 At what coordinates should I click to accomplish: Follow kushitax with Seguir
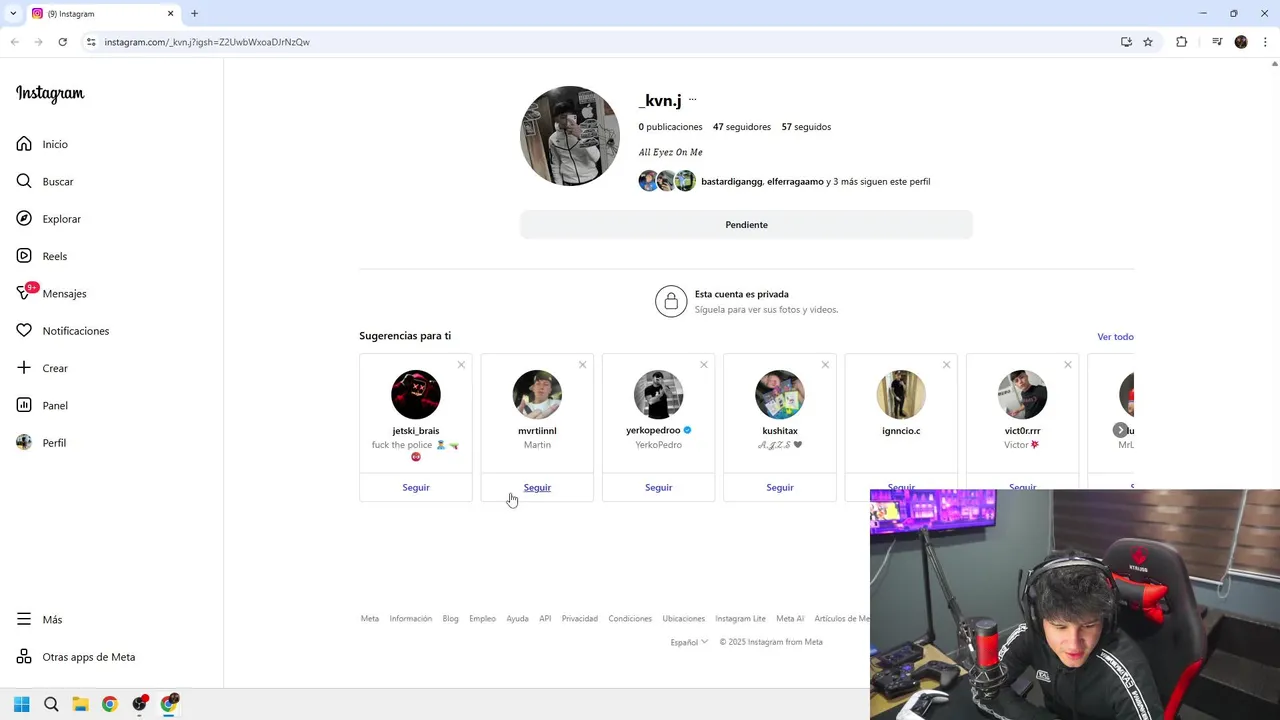[780, 488]
